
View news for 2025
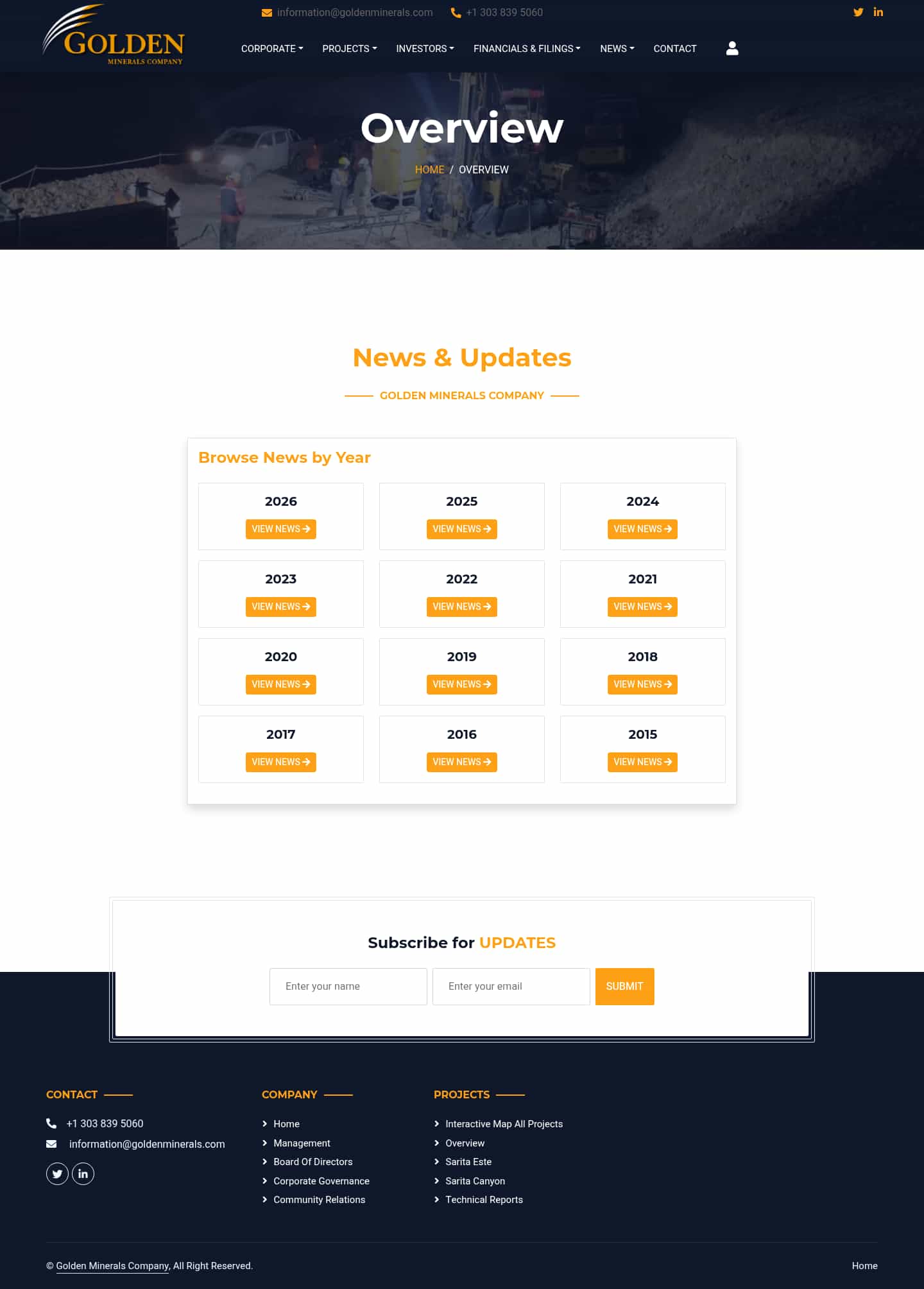pyautogui.click(x=462, y=529)
